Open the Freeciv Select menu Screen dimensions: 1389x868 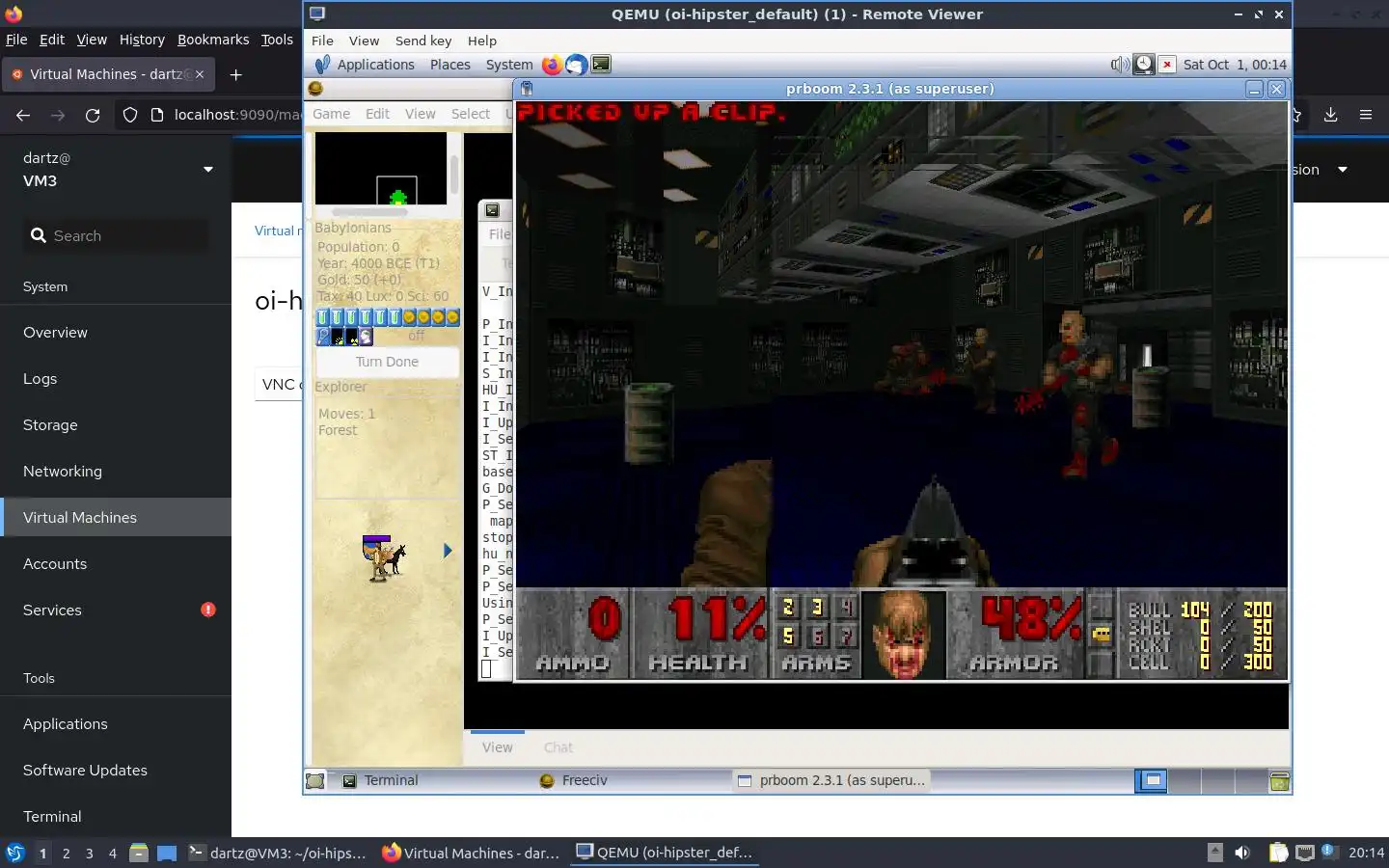pos(471,114)
